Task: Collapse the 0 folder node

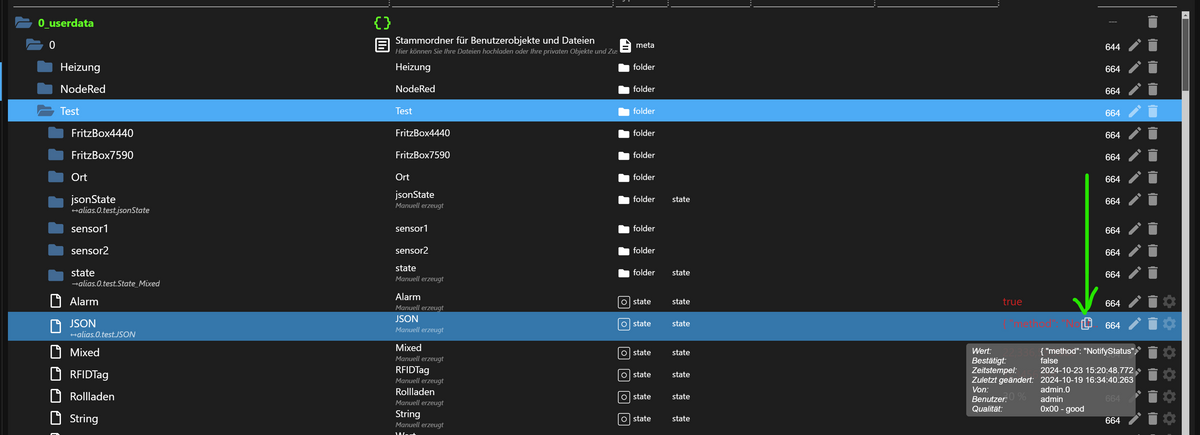Action: tap(33, 45)
